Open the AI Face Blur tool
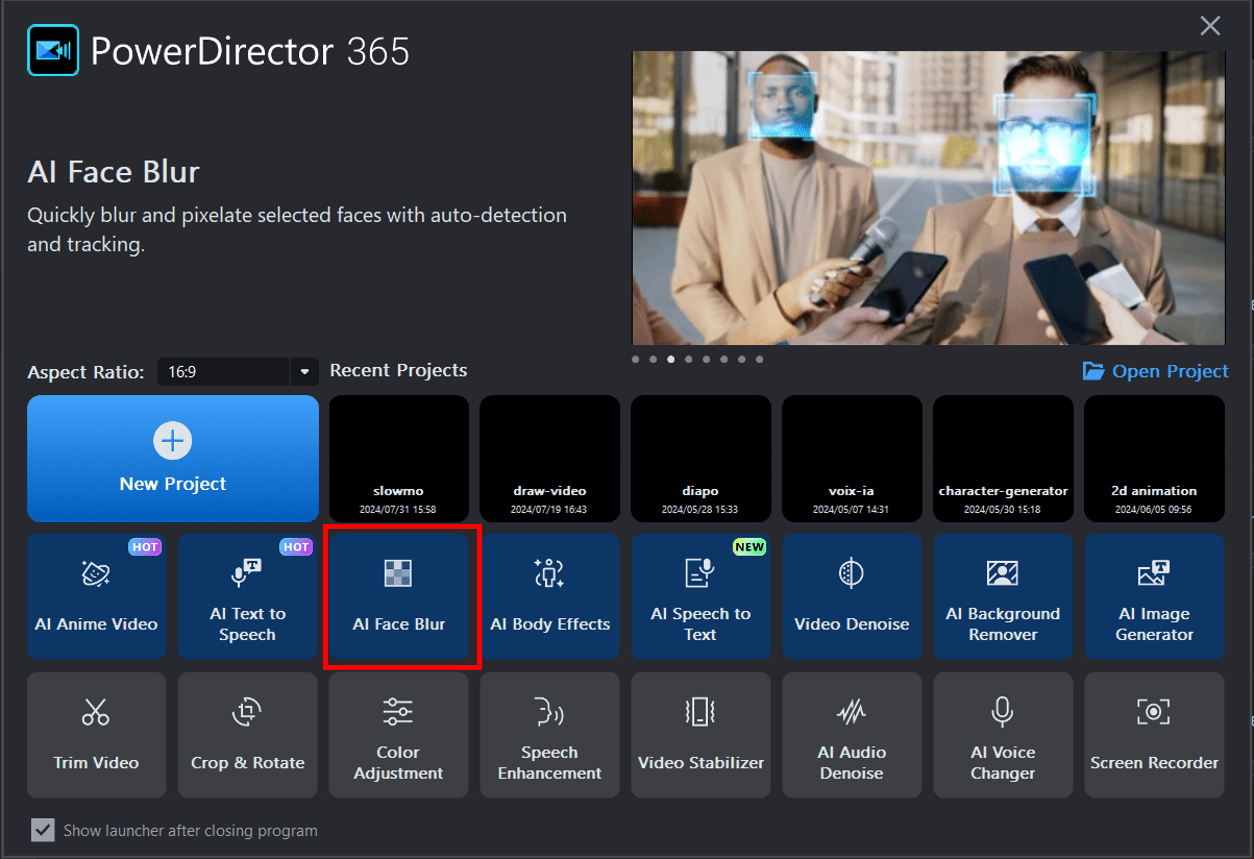The width and height of the screenshot is (1254, 859). tap(399, 596)
